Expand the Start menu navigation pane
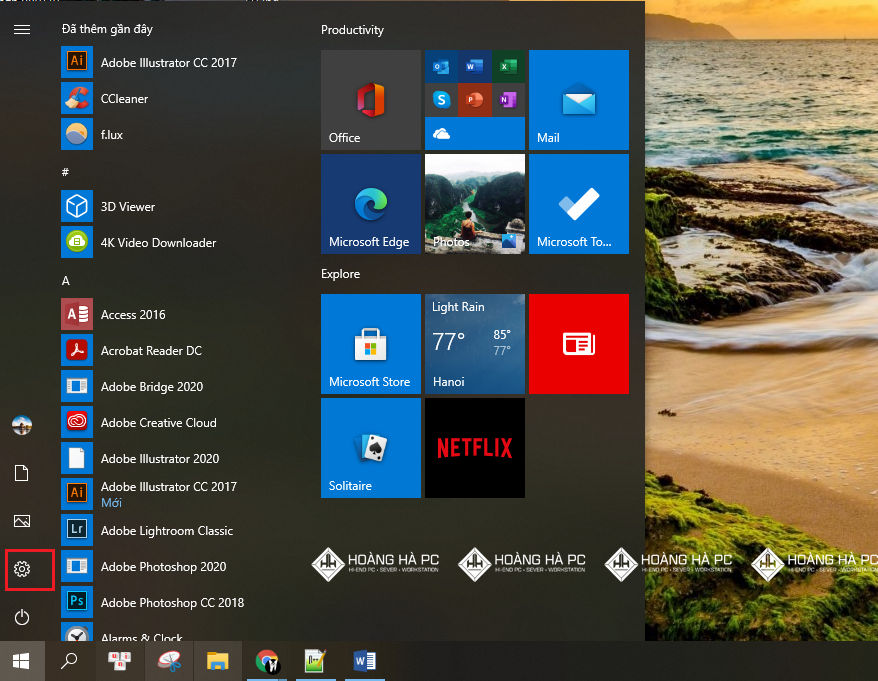This screenshot has height=681, width=878. 21,28
